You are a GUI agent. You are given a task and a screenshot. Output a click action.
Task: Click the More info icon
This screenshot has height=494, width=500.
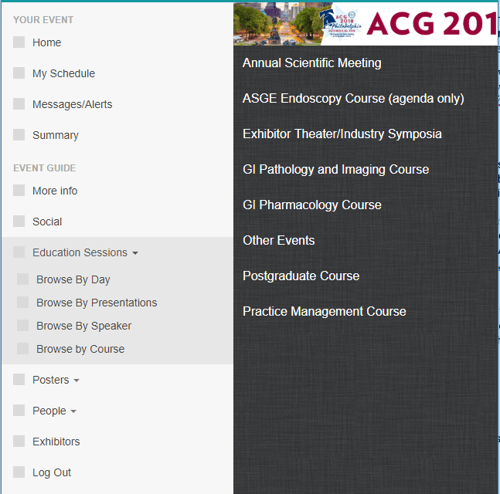[19, 191]
